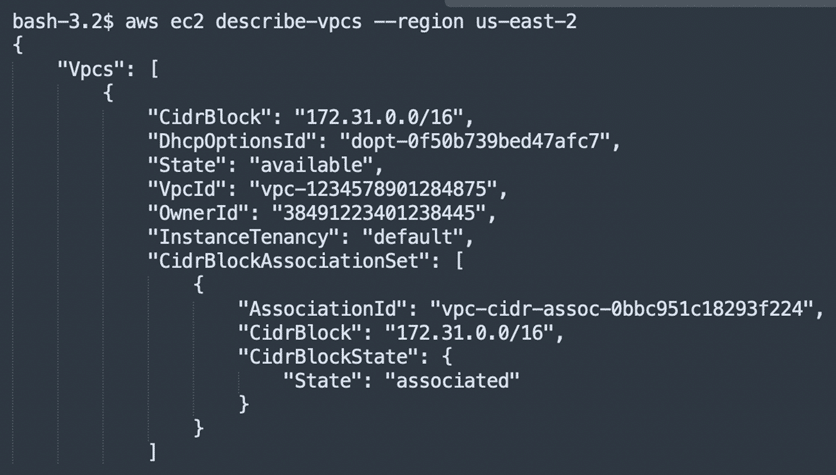Click the describe-vpcs command word
Viewport: 836px width, 475px height.
click(x=288, y=22)
